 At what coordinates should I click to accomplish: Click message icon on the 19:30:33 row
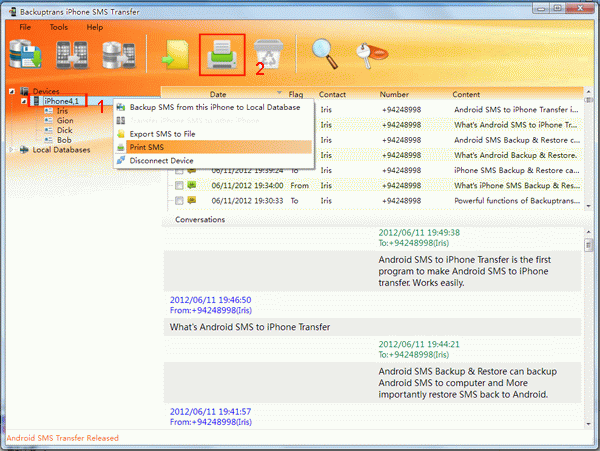click(x=192, y=200)
